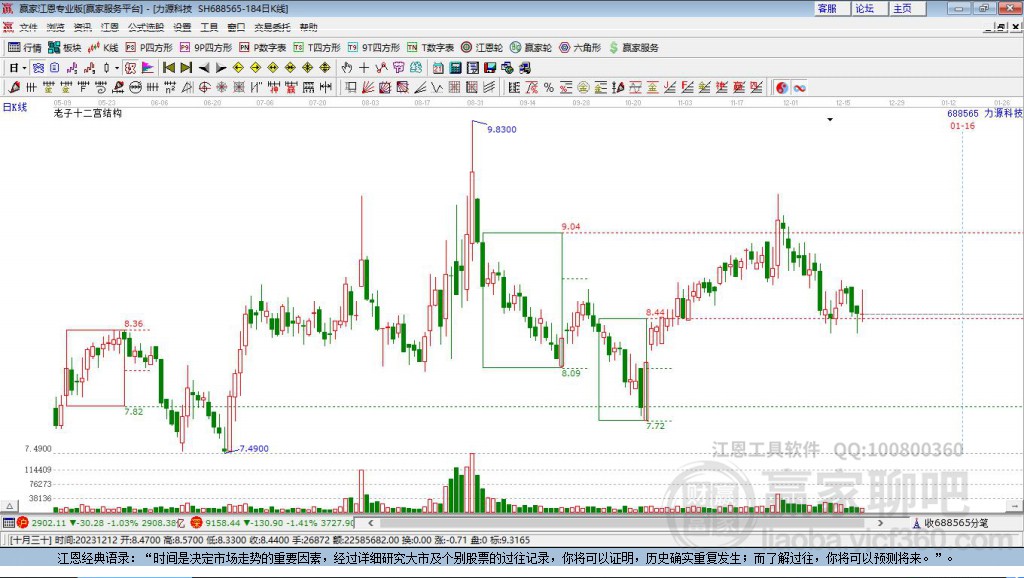The height and width of the screenshot is (578, 1024).
Task: Click the 8.36 box price label
Action: tap(133, 323)
